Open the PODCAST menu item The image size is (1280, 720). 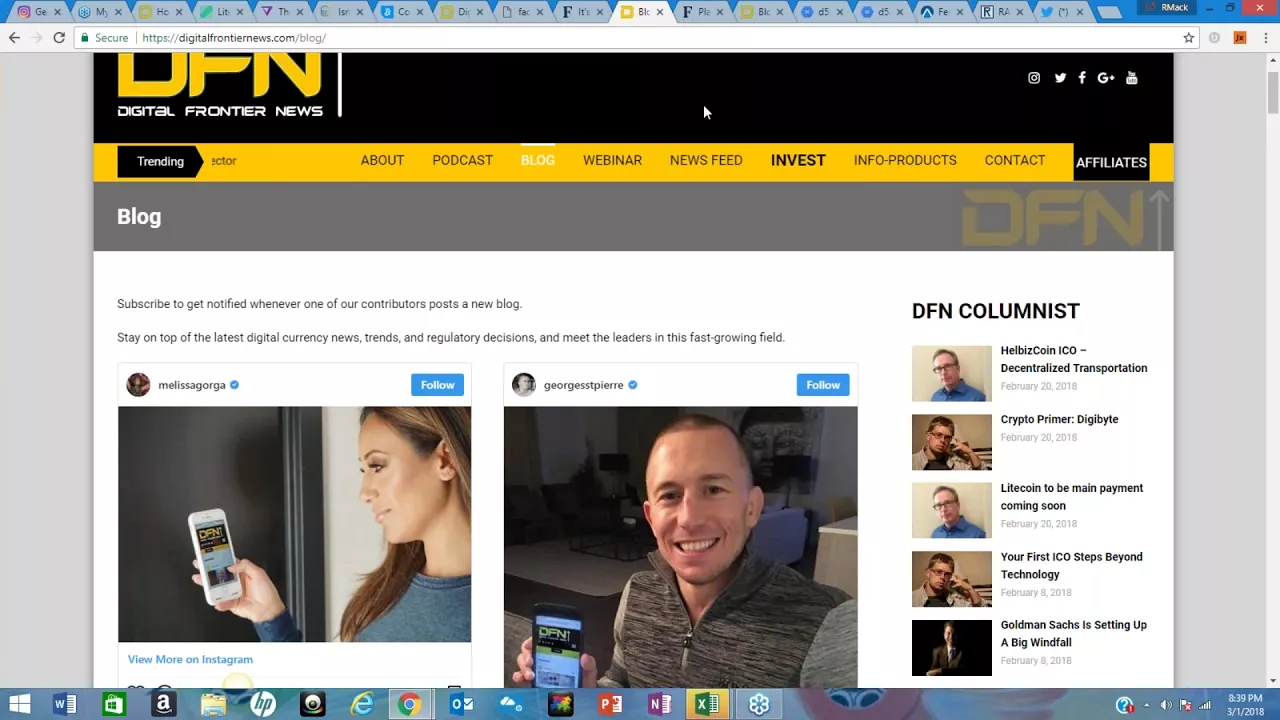tap(462, 160)
